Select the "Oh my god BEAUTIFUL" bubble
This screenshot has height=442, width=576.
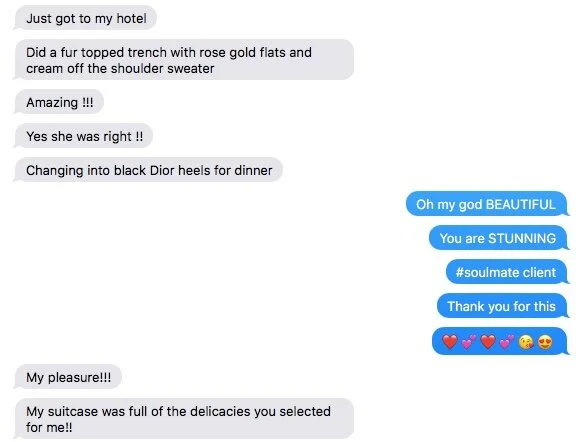[486, 204]
